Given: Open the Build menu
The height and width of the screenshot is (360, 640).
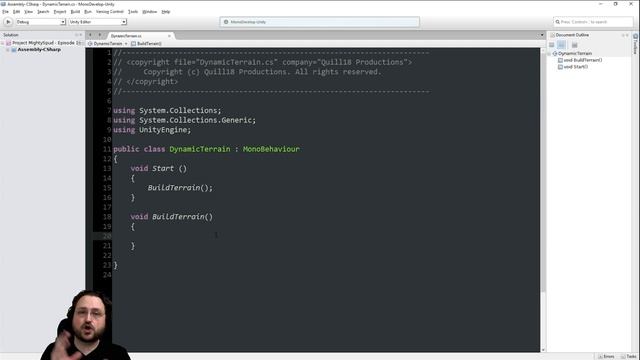Looking at the screenshot, I should pos(75,12).
